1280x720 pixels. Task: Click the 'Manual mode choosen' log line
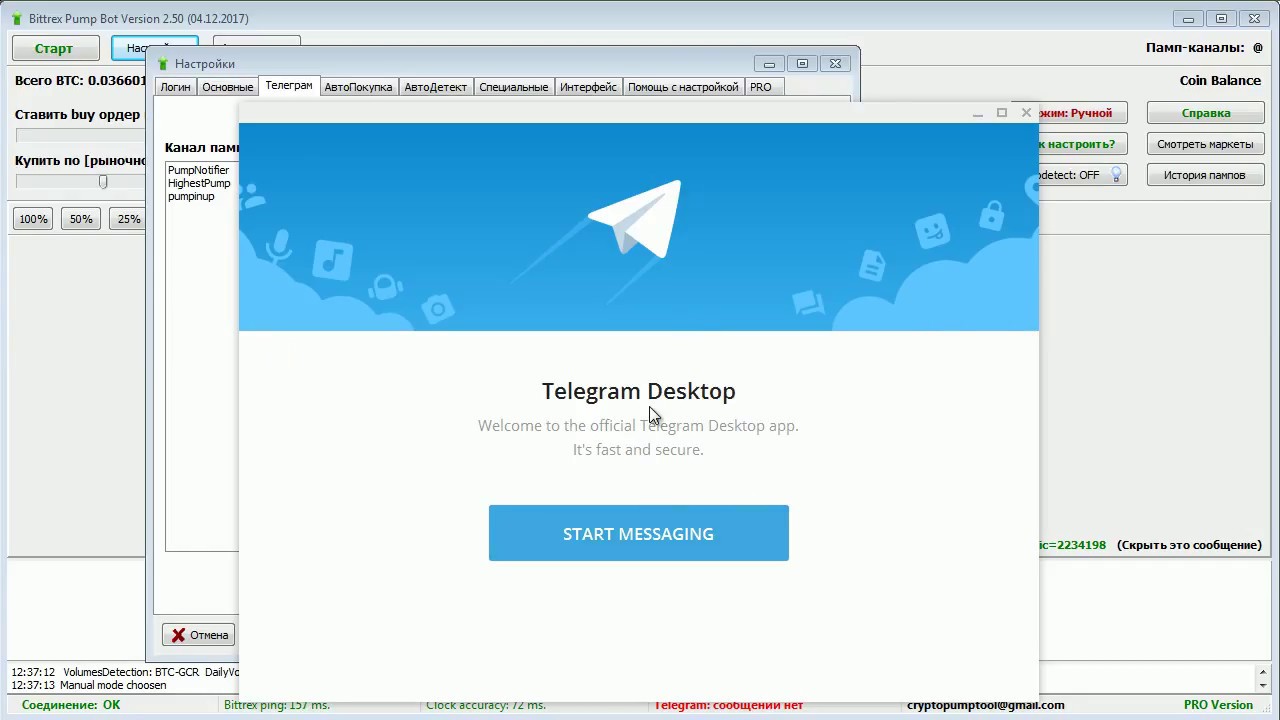[x=88, y=685]
